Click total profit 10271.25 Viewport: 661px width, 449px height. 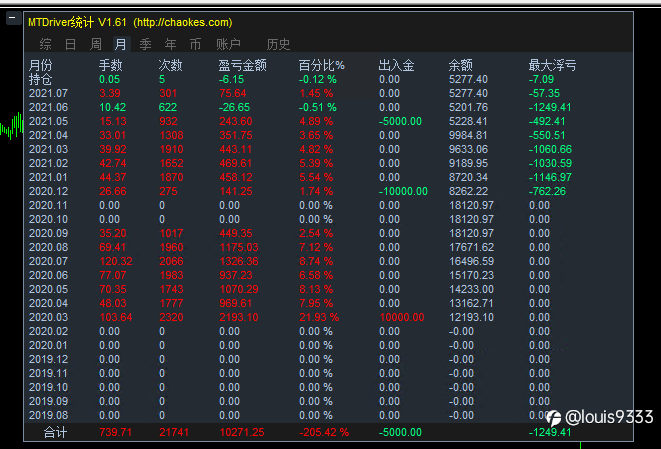click(x=242, y=432)
